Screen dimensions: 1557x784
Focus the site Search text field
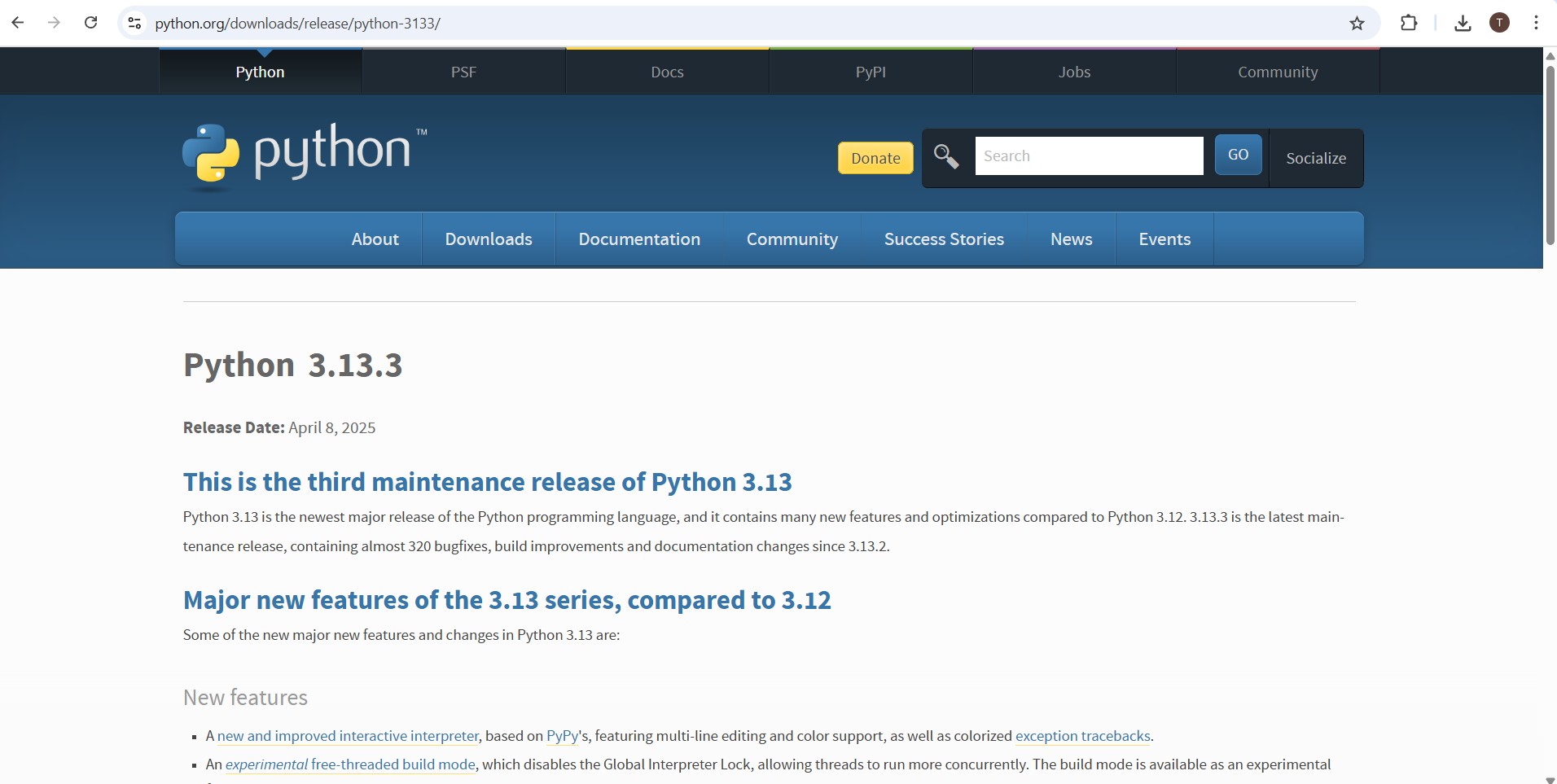[x=1089, y=156]
